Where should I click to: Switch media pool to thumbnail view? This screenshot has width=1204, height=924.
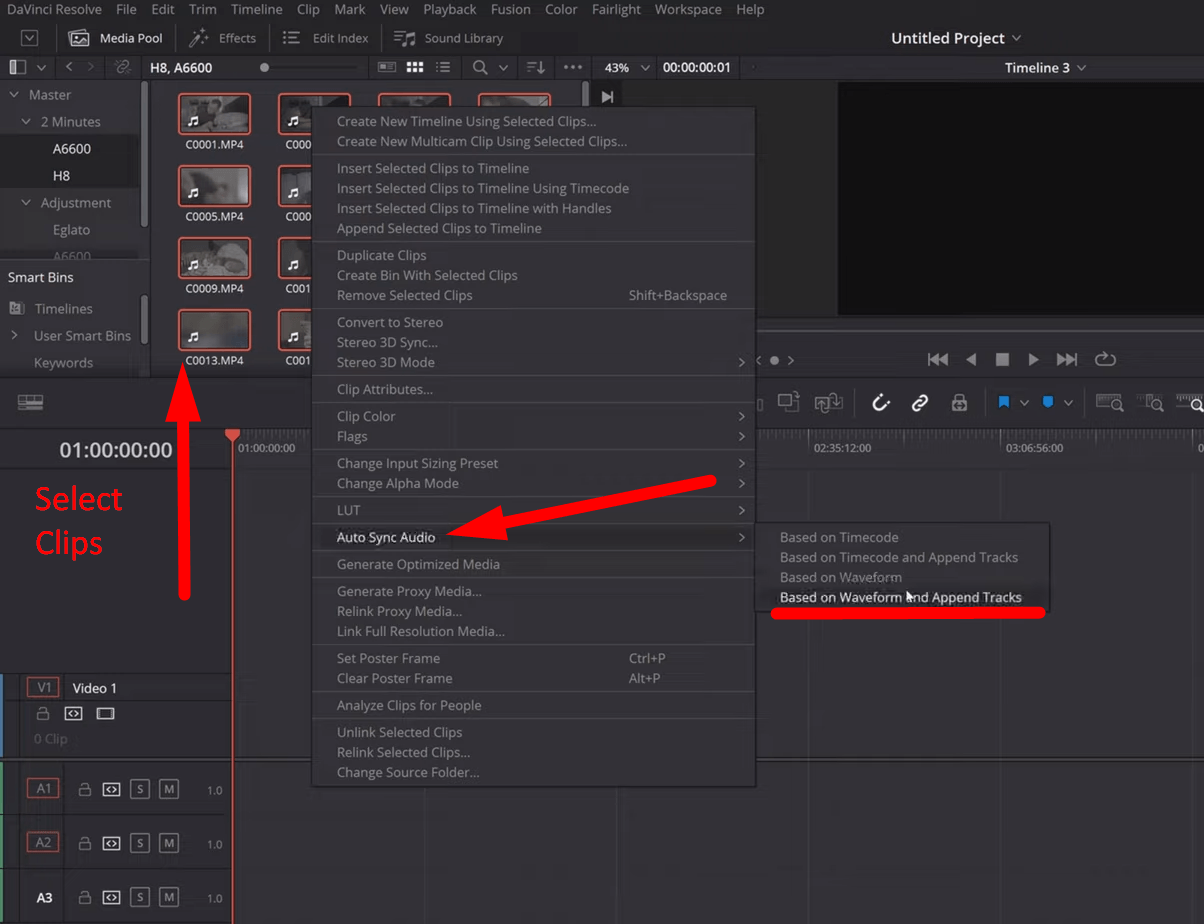(x=414, y=67)
